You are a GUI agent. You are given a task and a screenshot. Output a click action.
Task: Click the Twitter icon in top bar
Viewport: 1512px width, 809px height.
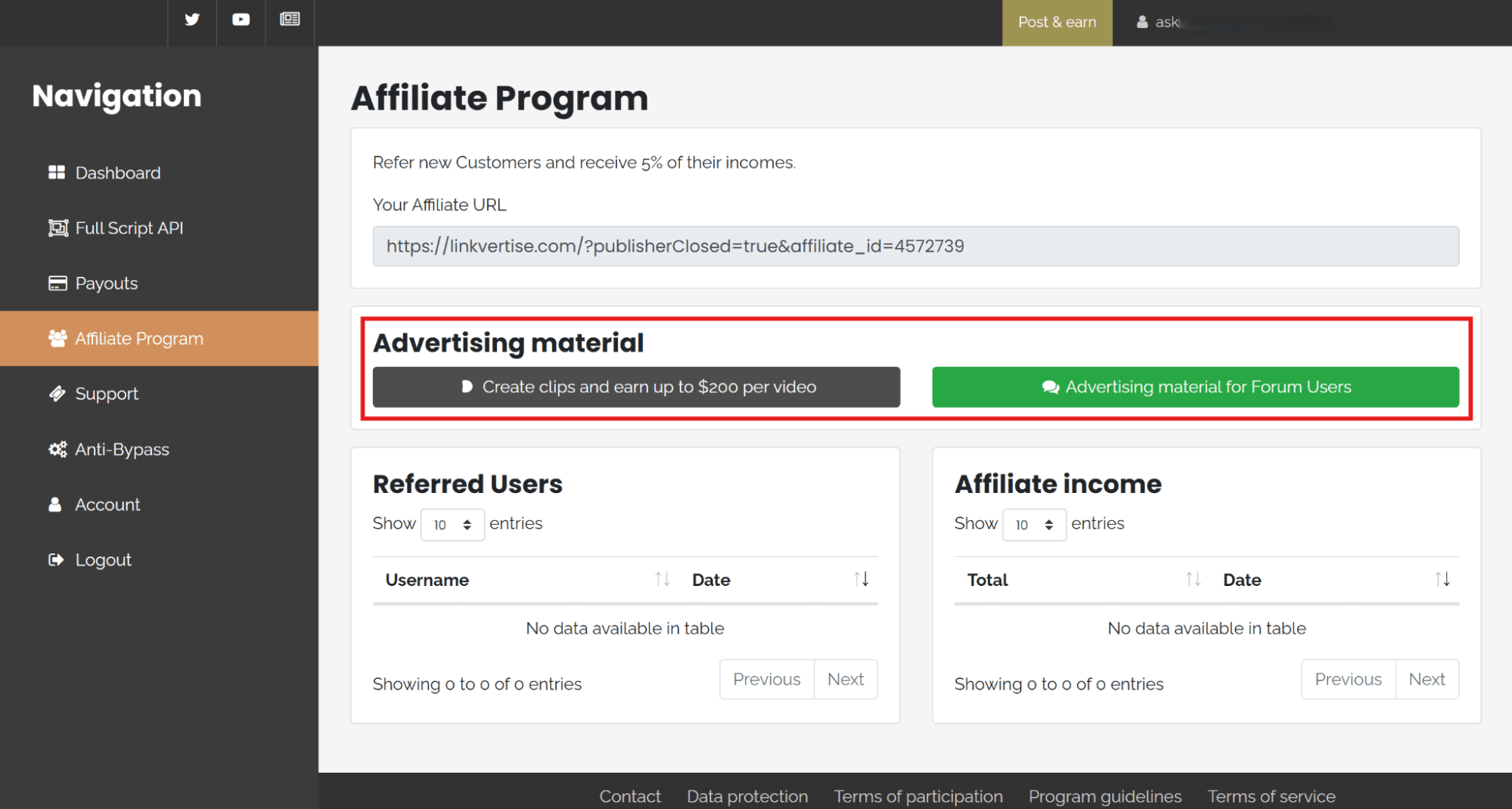(192, 20)
